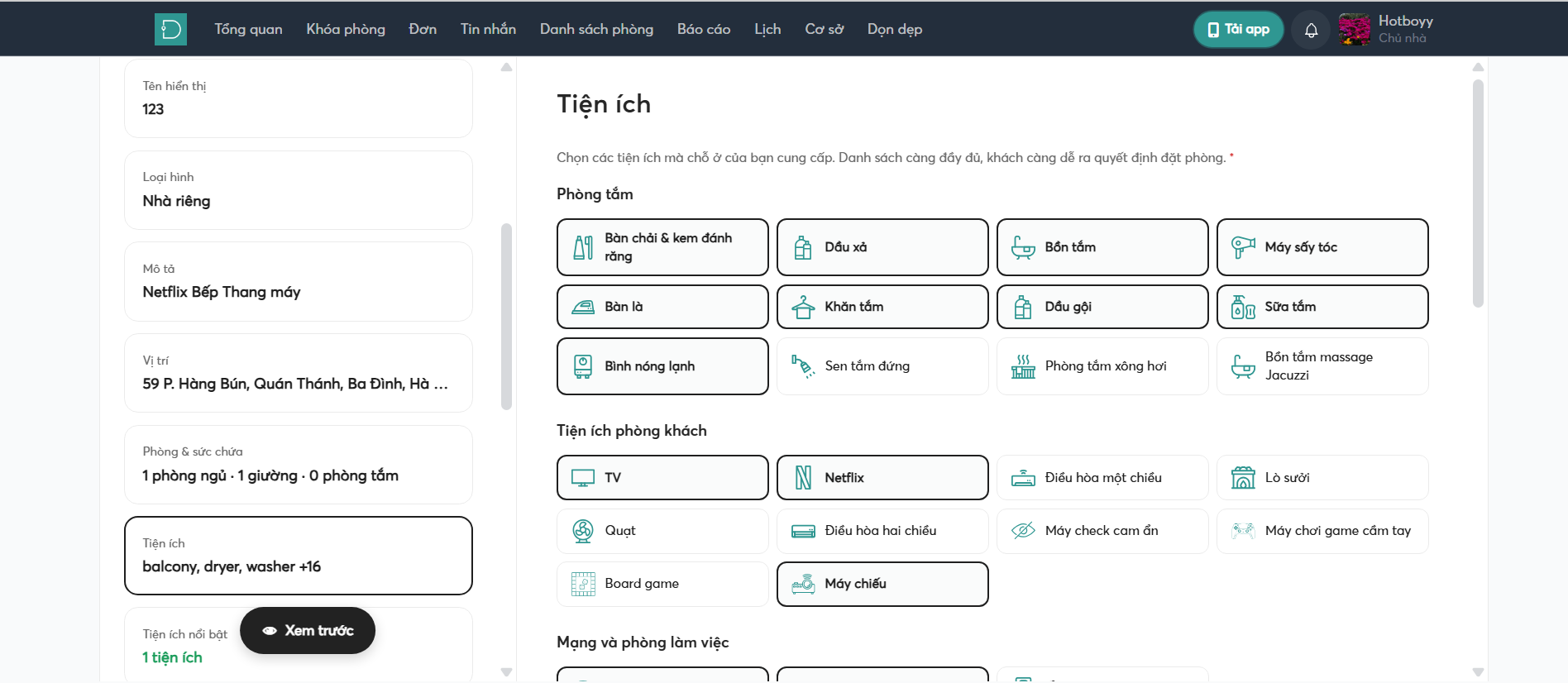
Task: Click the Netflix N icon
Action: coord(803,477)
